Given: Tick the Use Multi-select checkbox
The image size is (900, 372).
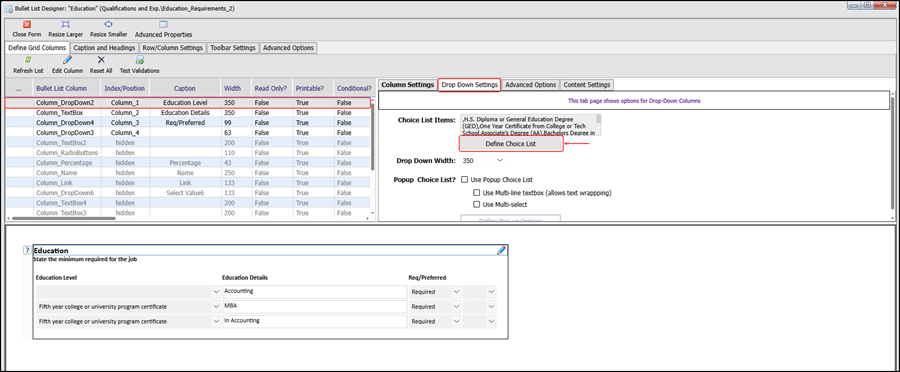Looking at the screenshot, I should [x=476, y=204].
